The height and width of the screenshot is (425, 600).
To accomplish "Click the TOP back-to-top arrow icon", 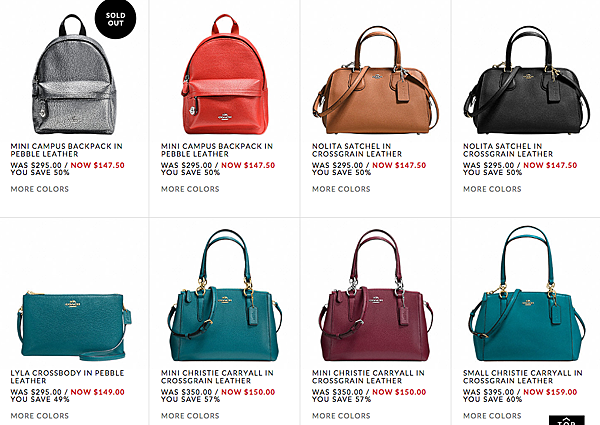I will 567,420.
